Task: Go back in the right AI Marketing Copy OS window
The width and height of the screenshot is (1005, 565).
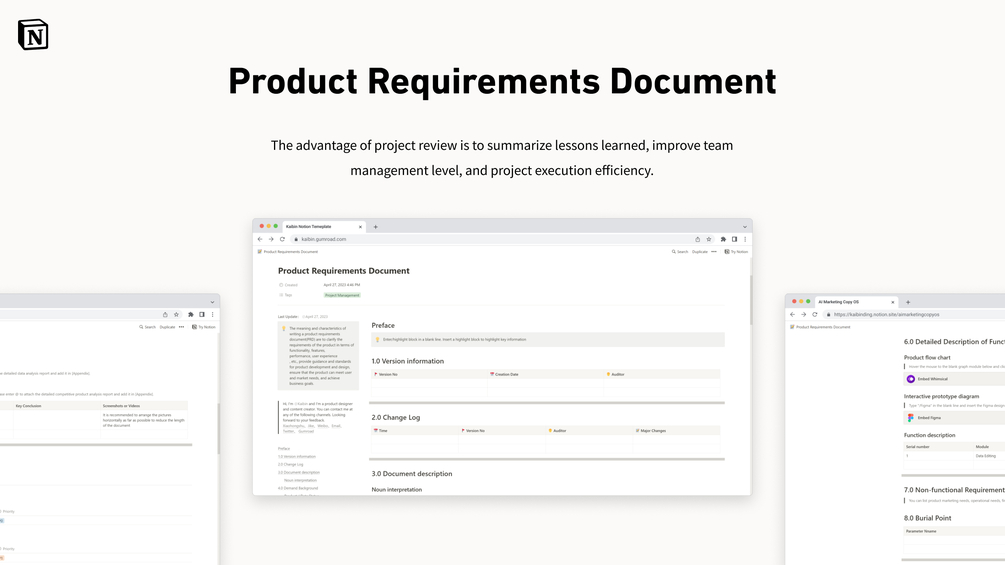Action: click(x=793, y=315)
